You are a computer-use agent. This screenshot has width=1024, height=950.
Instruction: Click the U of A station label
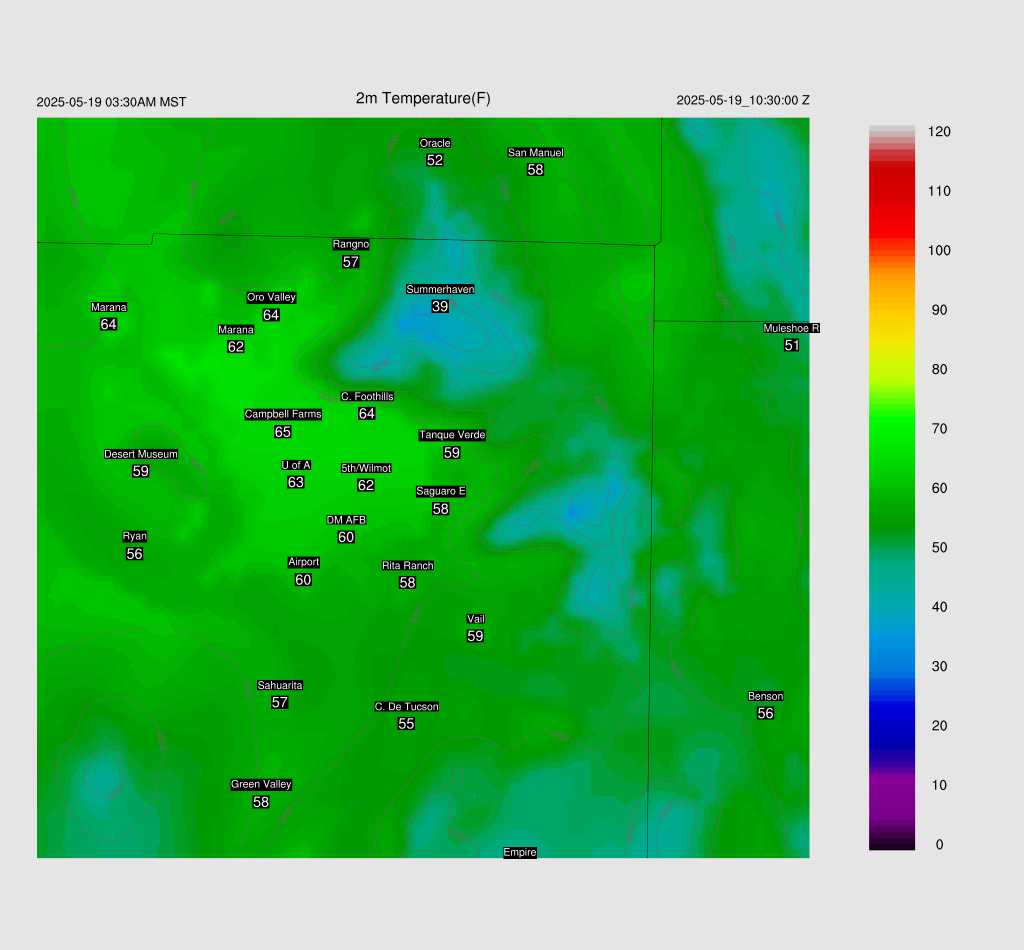(296, 465)
